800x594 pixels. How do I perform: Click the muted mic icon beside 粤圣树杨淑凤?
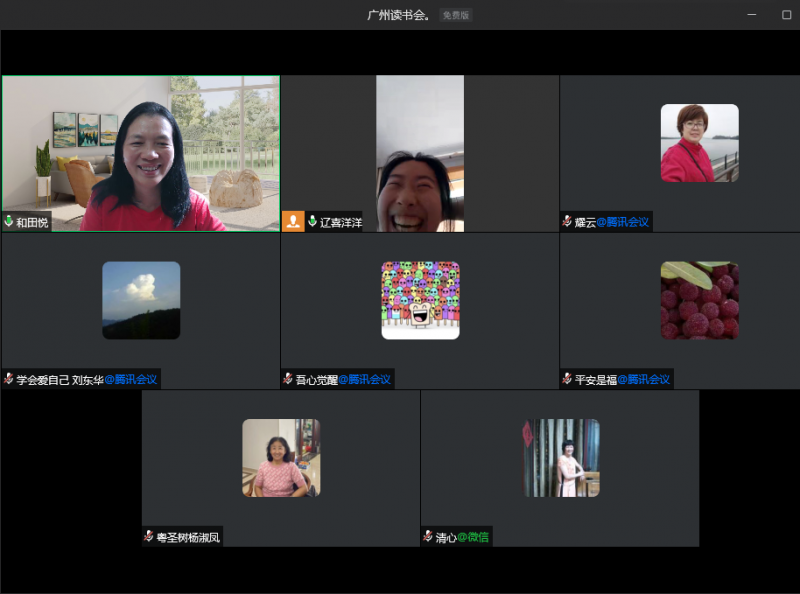pyautogui.click(x=149, y=537)
